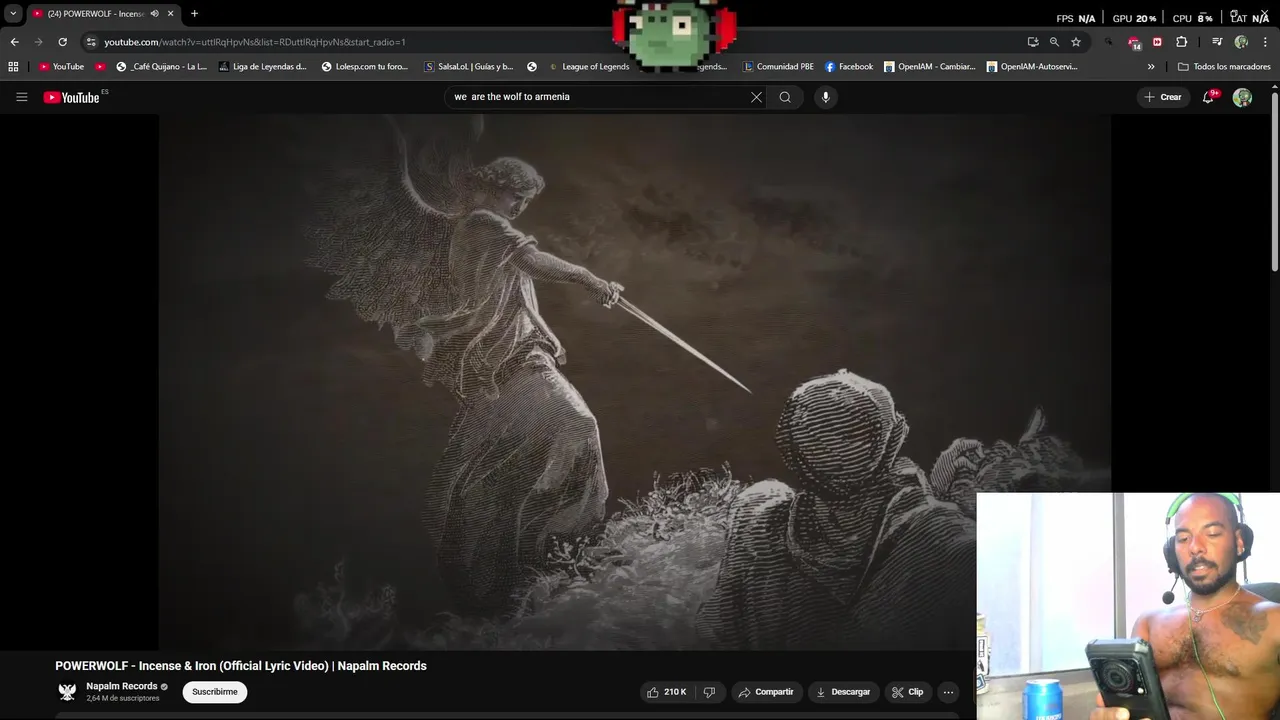Click the Compartir share button
Viewport: 1280px width, 720px height.
[765, 692]
